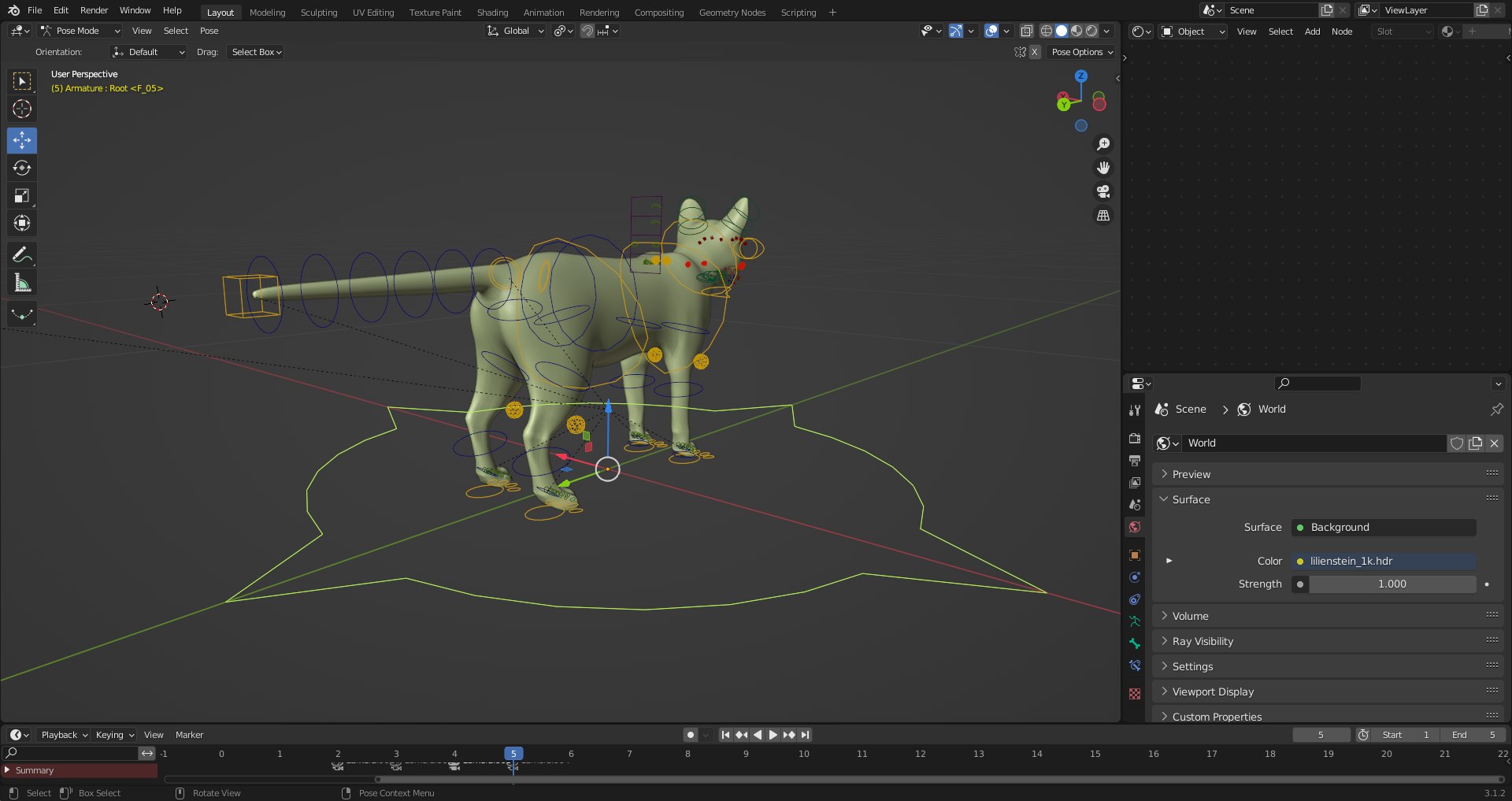Select the Breakdowner pose tool

click(22, 313)
